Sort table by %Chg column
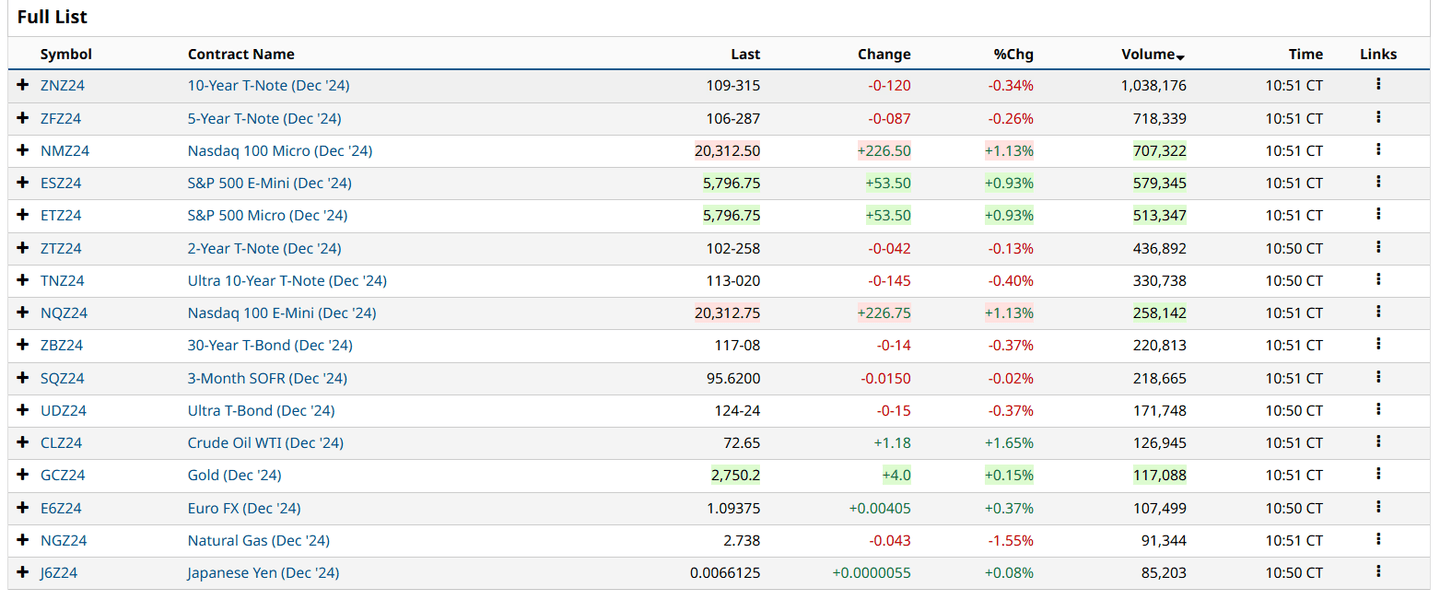The width and height of the screenshot is (1440, 590). pos(1013,54)
